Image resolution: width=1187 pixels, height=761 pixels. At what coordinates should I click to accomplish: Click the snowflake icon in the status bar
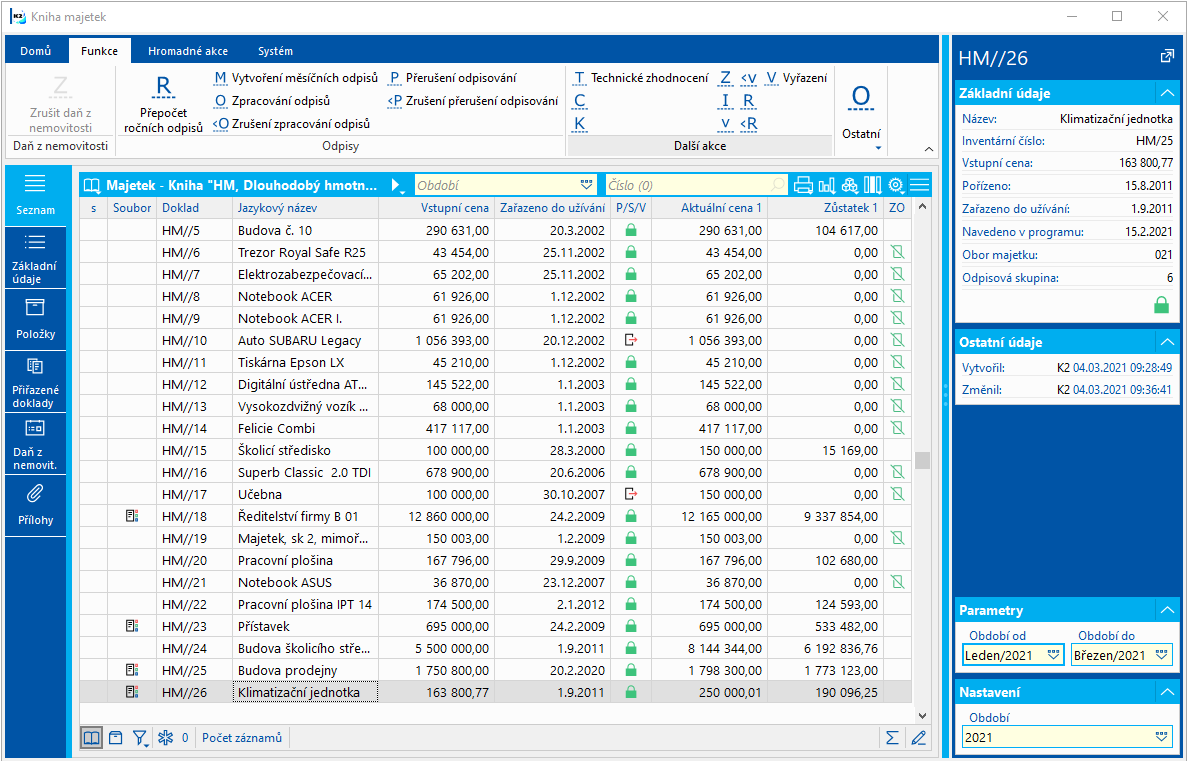click(166, 738)
